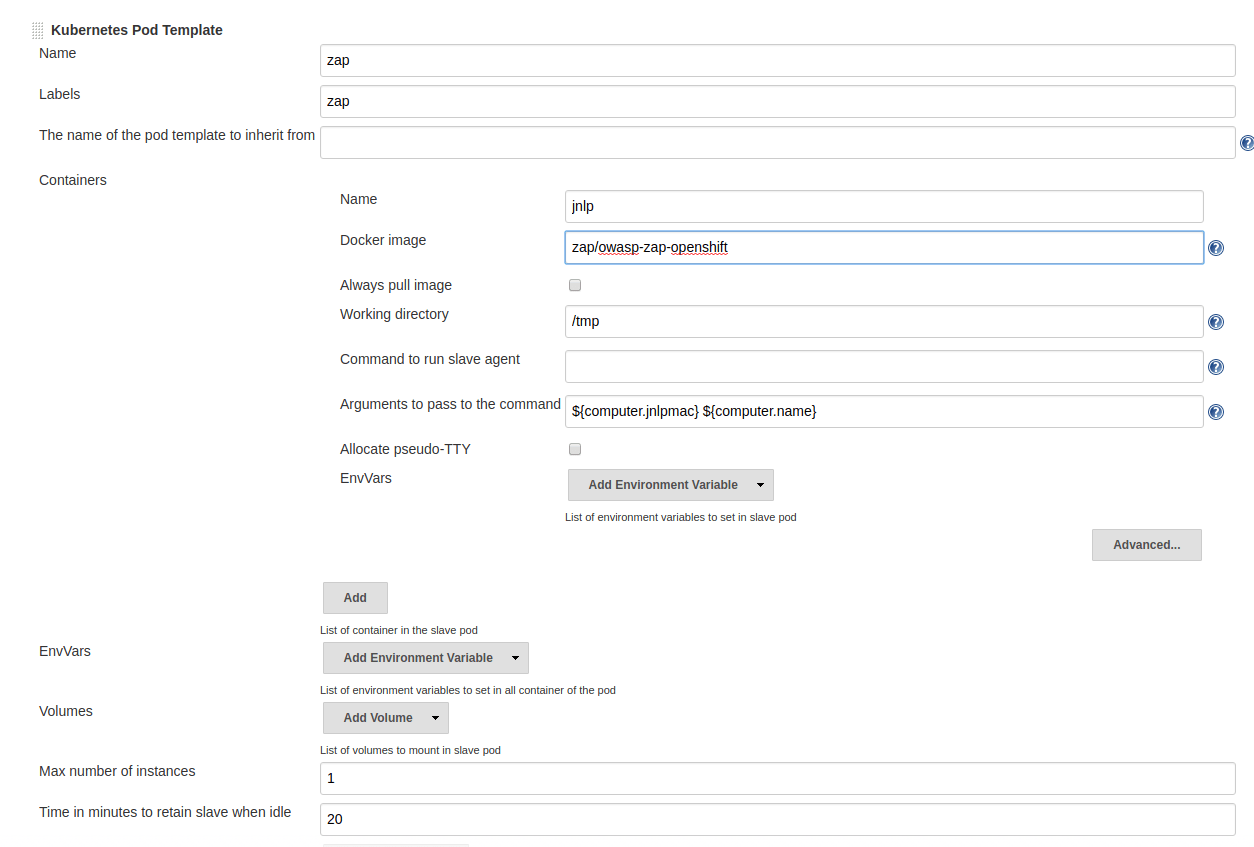This screenshot has height=847, width=1254.
Task: Enable Allocate pseudo-TTY
Action: click(574, 448)
